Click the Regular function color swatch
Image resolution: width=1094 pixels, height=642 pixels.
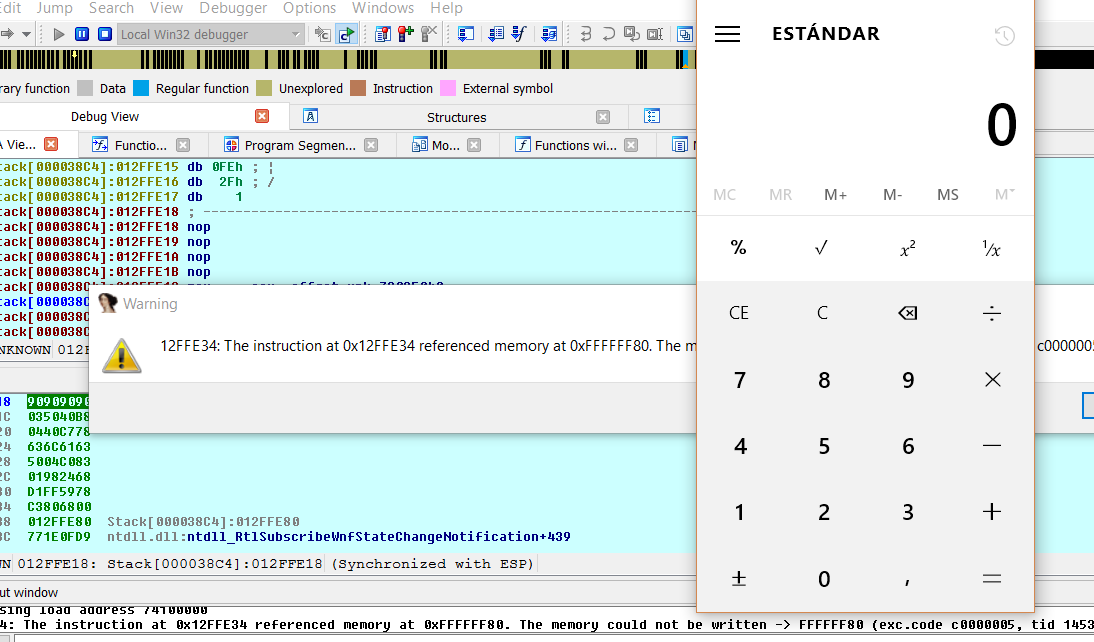click(x=141, y=88)
